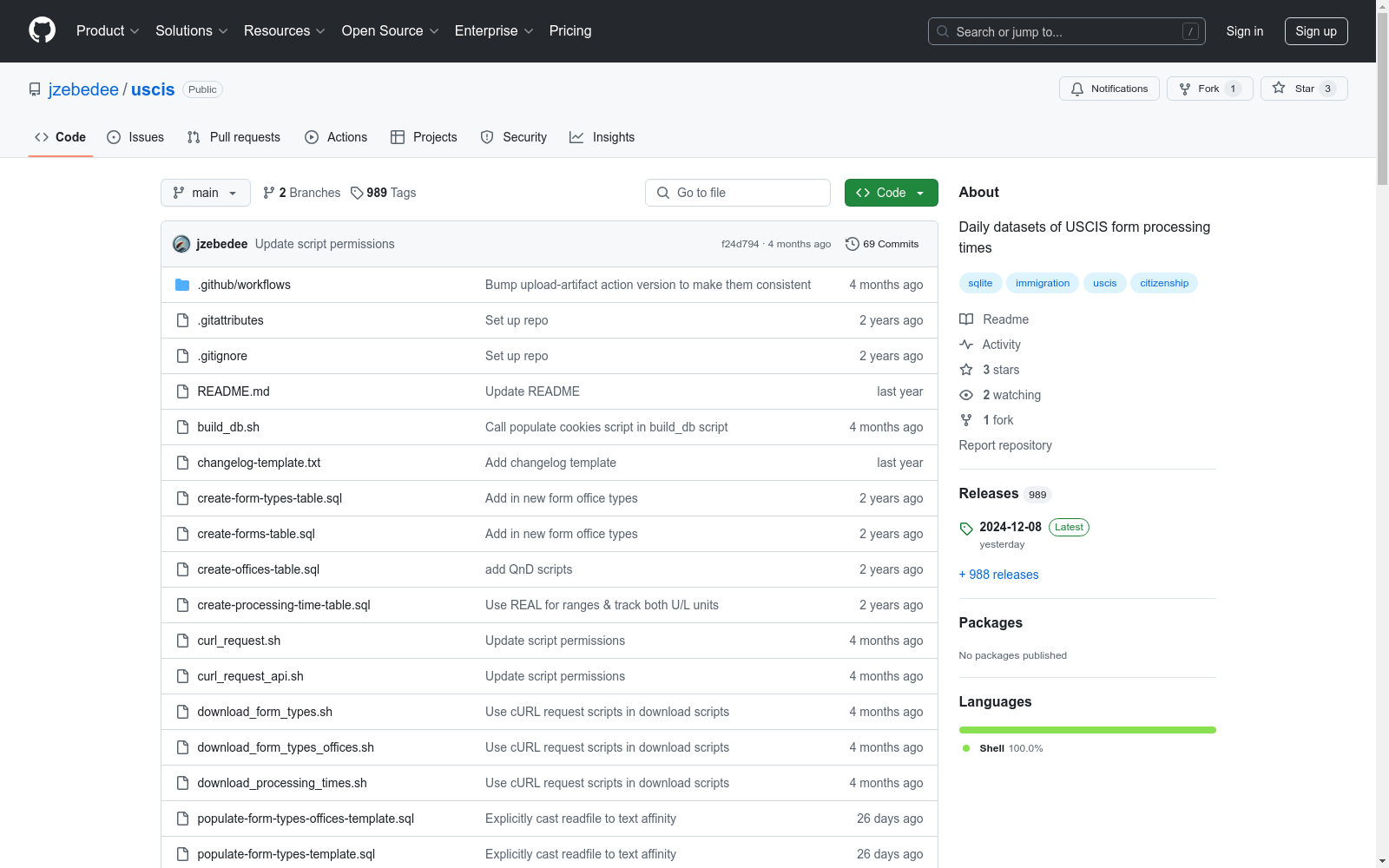Open the Code tab
The width and height of the screenshot is (1389, 868).
(x=61, y=137)
